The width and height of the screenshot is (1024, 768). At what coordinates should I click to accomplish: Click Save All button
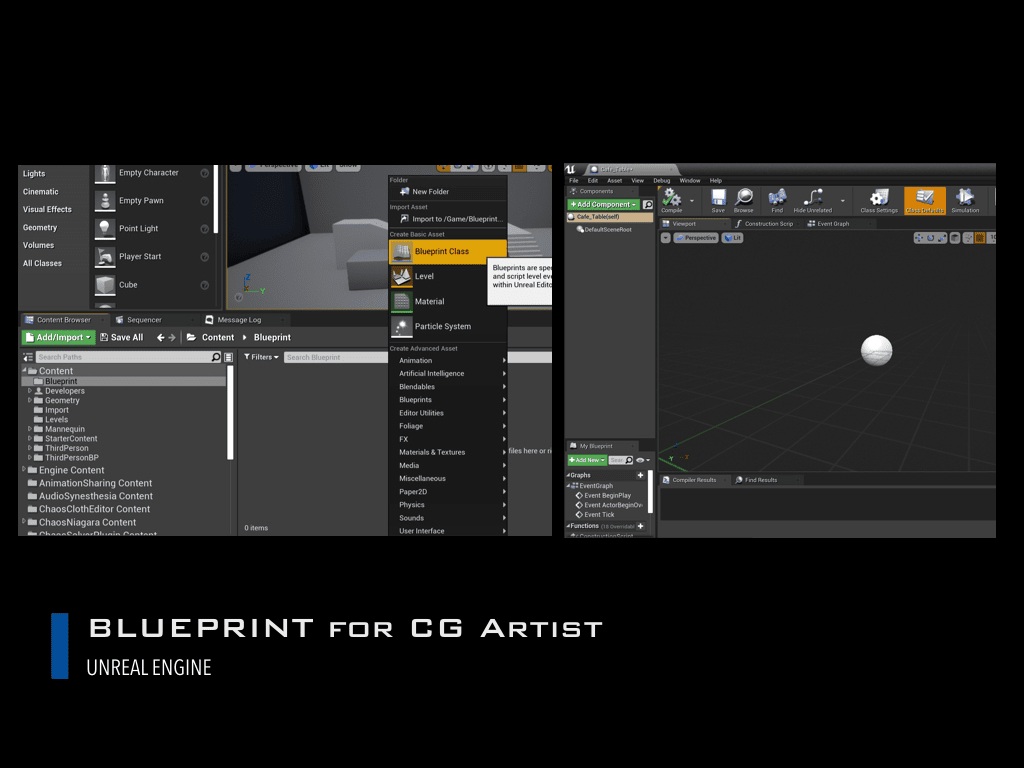[121, 338]
